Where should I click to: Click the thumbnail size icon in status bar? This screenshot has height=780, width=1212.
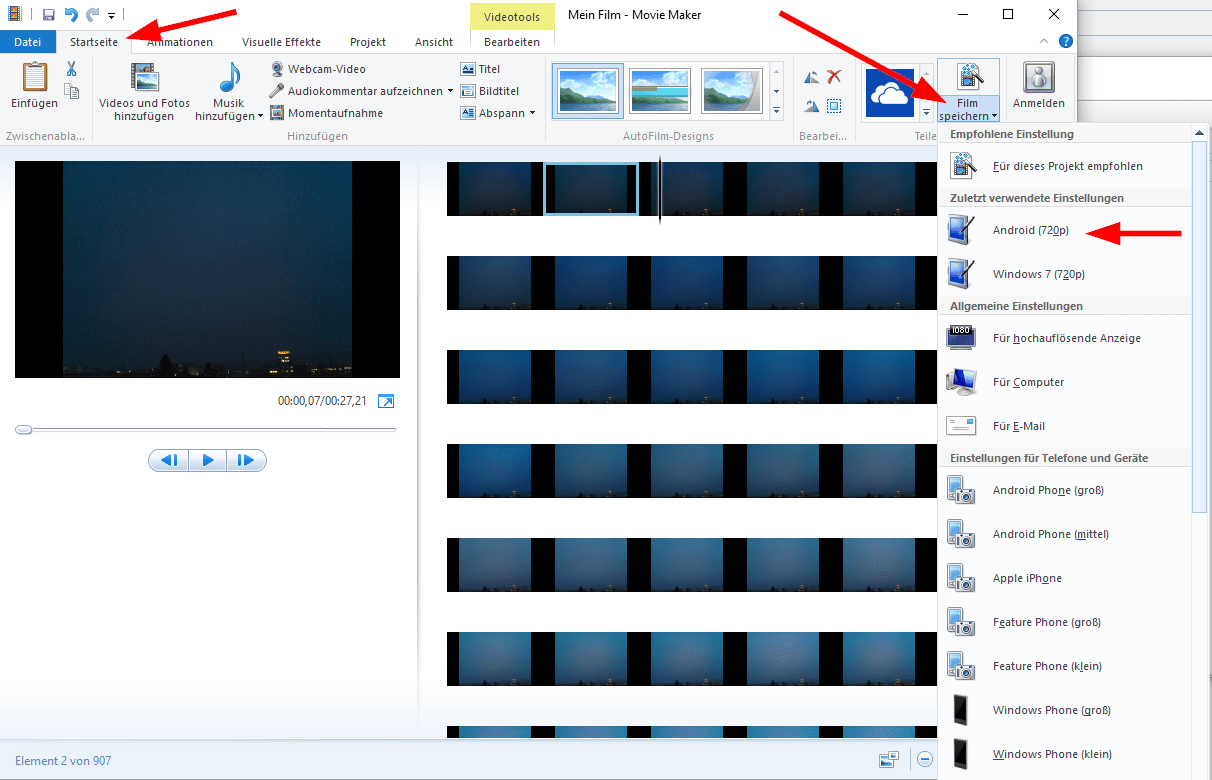[x=889, y=760]
